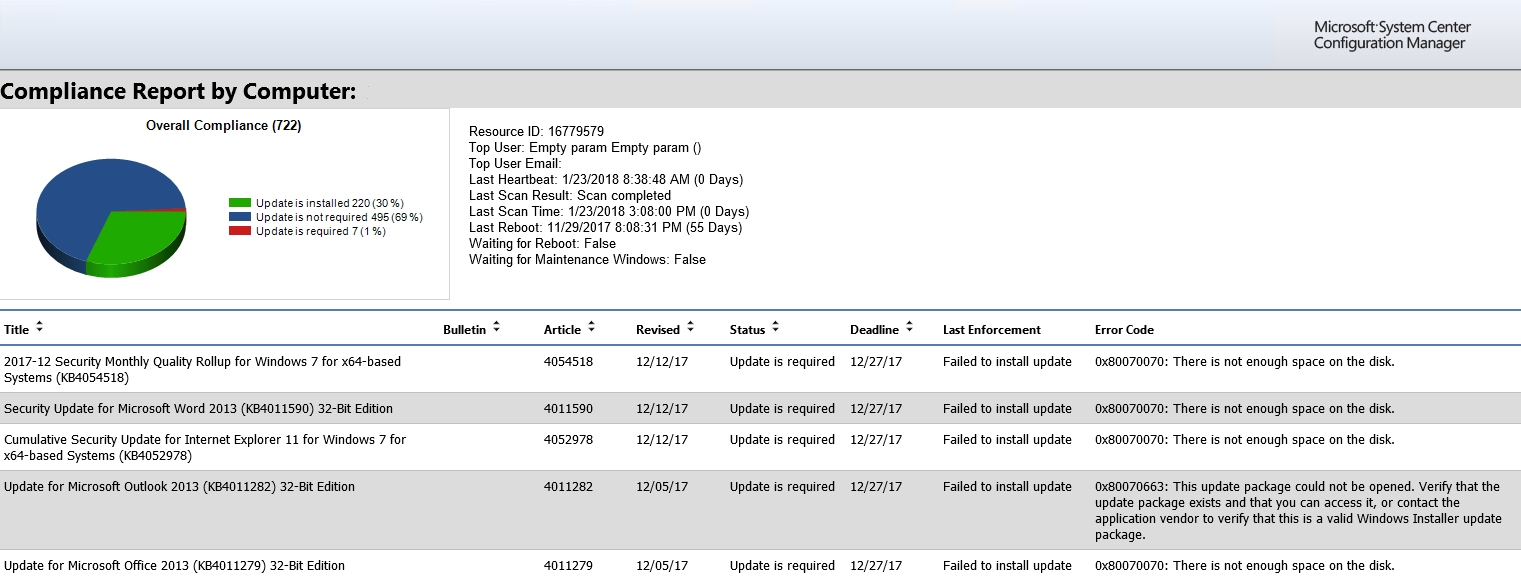Click the 'Title' column header

click(17, 330)
